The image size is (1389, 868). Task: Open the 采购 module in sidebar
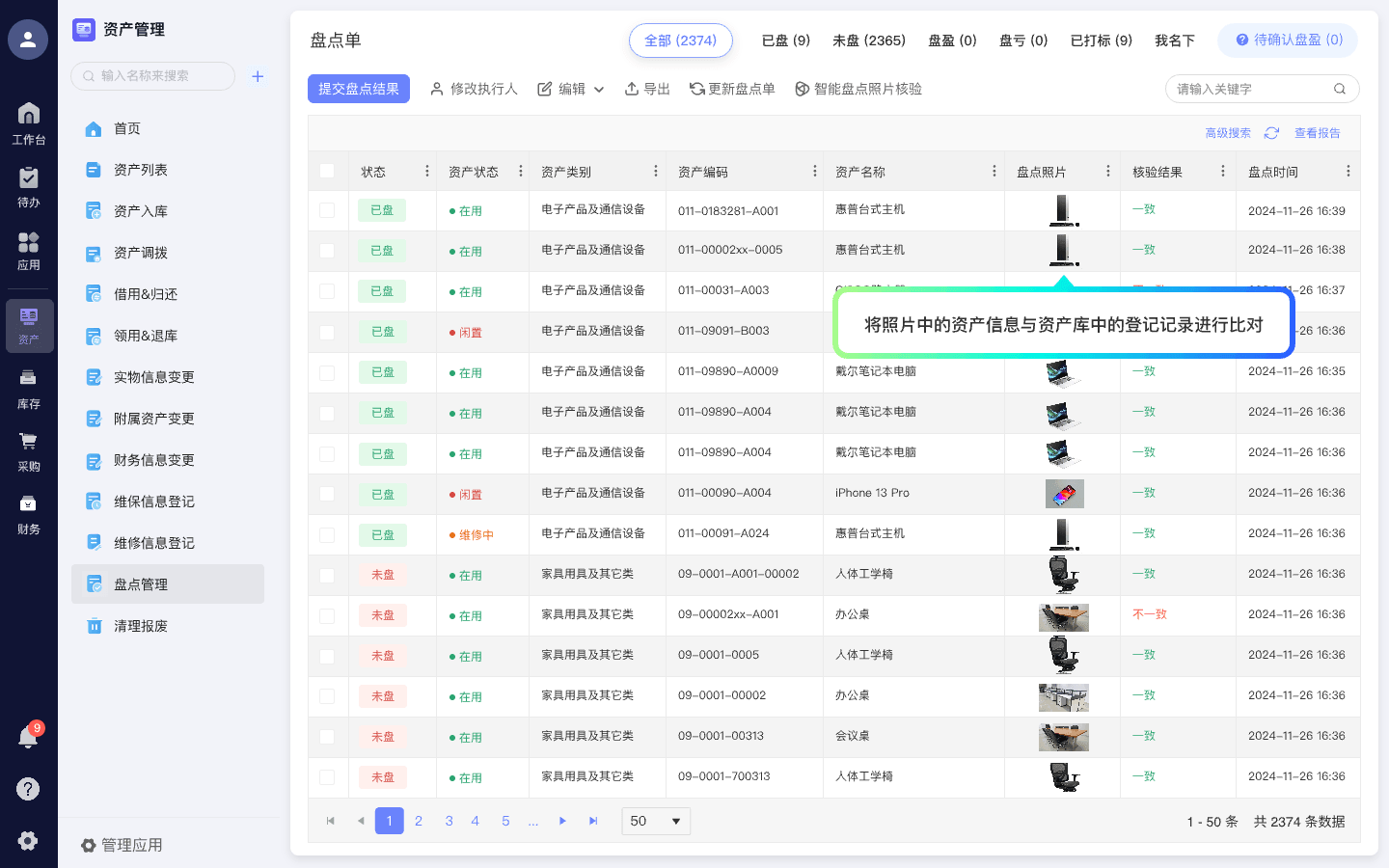(29, 450)
